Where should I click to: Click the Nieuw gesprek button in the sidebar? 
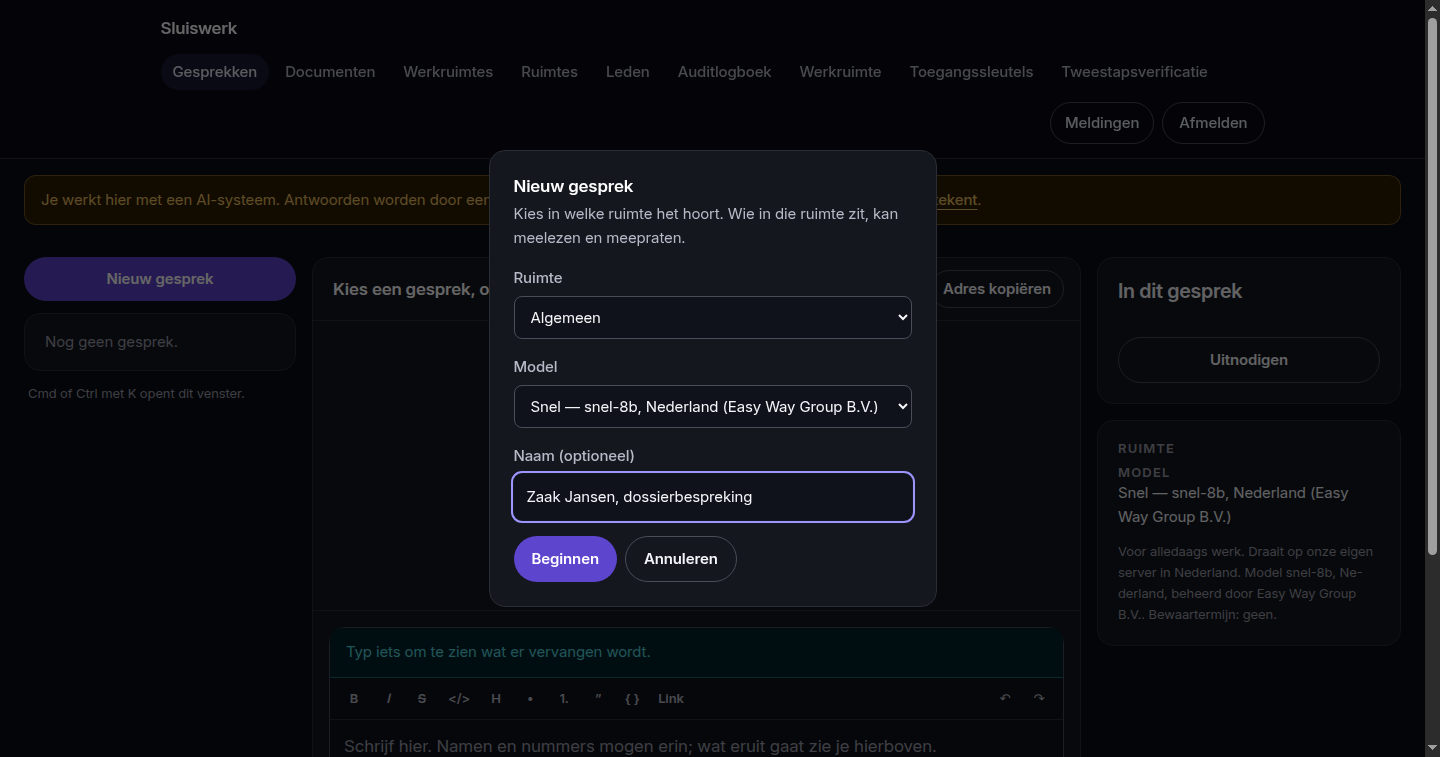(160, 279)
